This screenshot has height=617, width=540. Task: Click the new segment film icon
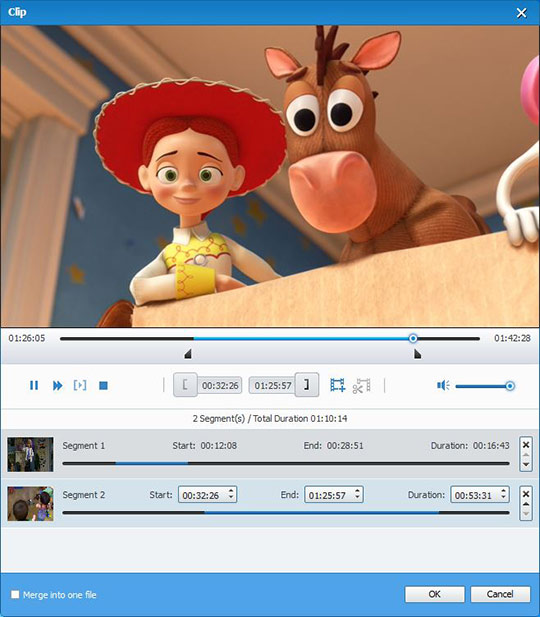[x=337, y=385]
